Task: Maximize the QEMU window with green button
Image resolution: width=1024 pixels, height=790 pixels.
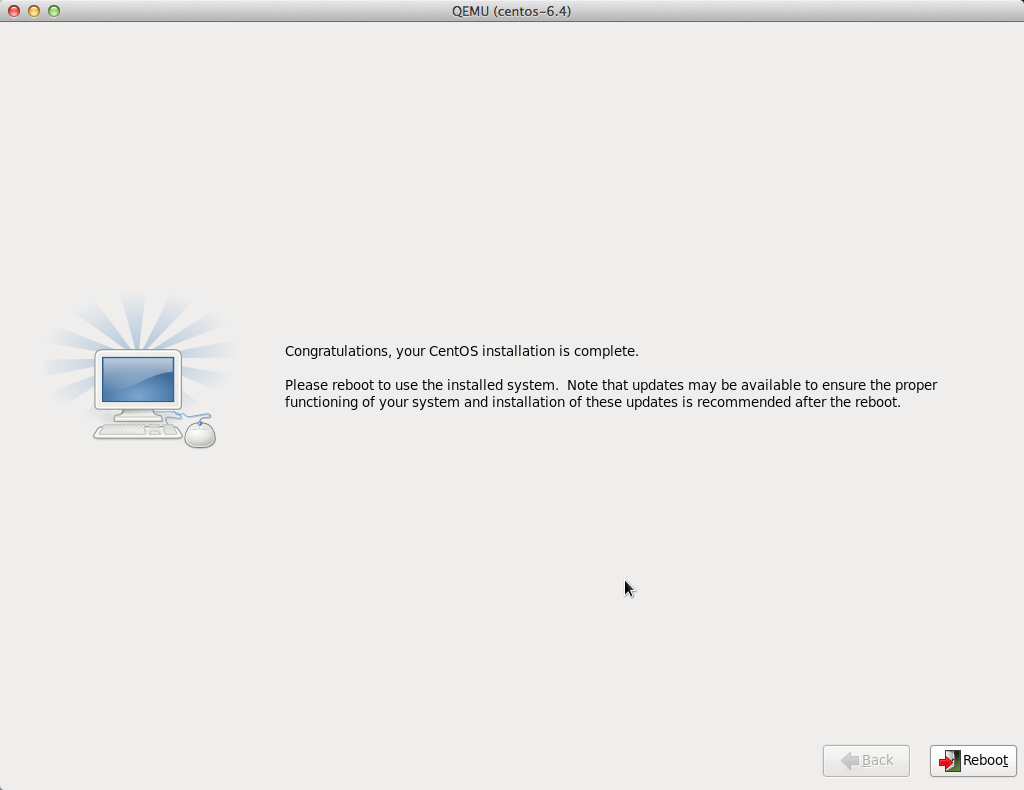Action: [x=54, y=11]
